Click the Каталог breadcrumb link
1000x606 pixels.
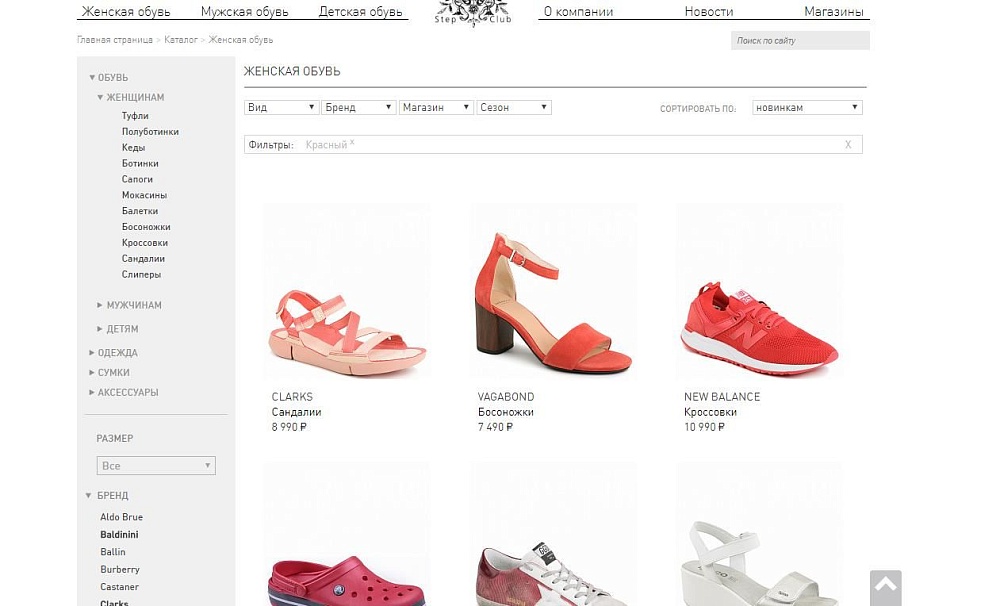point(180,40)
